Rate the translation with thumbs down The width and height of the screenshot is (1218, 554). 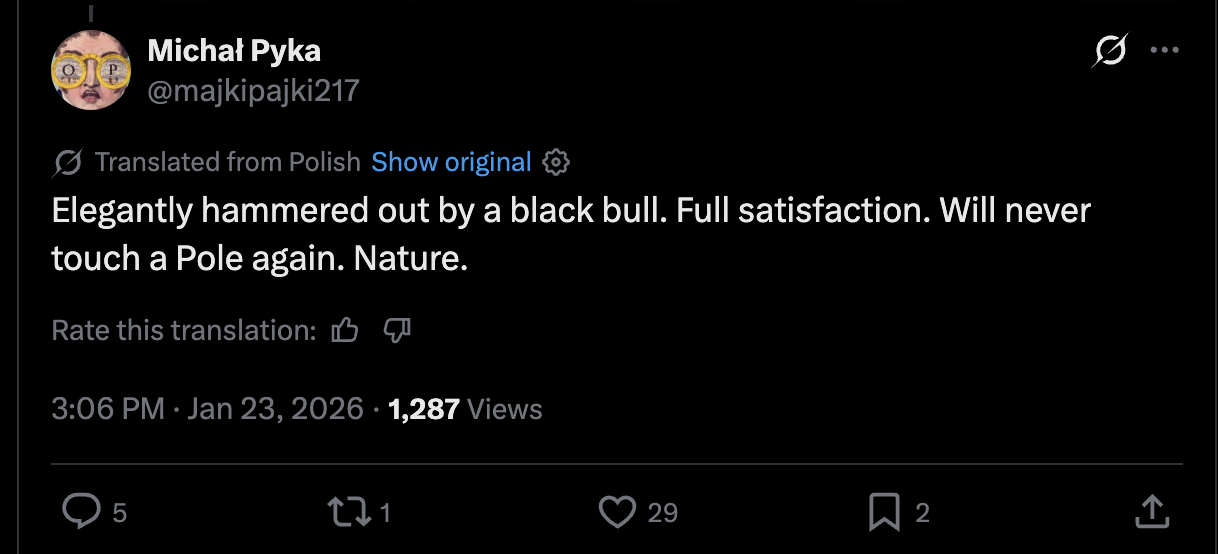coord(397,330)
